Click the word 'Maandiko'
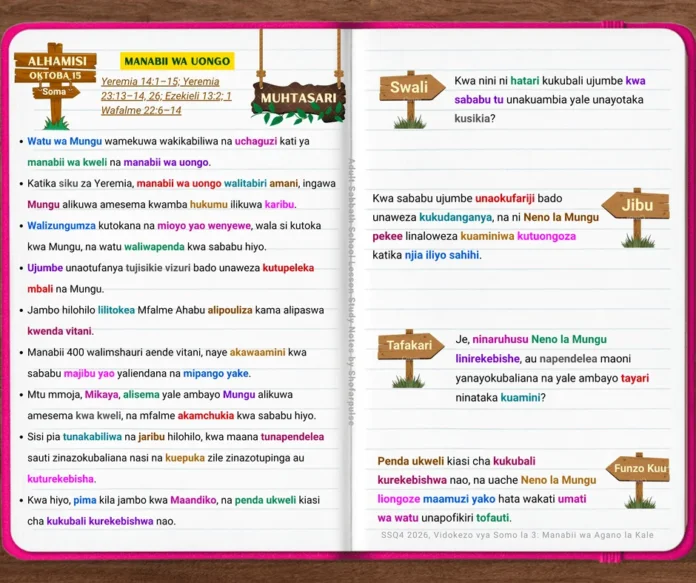This screenshot has width=696, height=583. (x=193, y=500)
